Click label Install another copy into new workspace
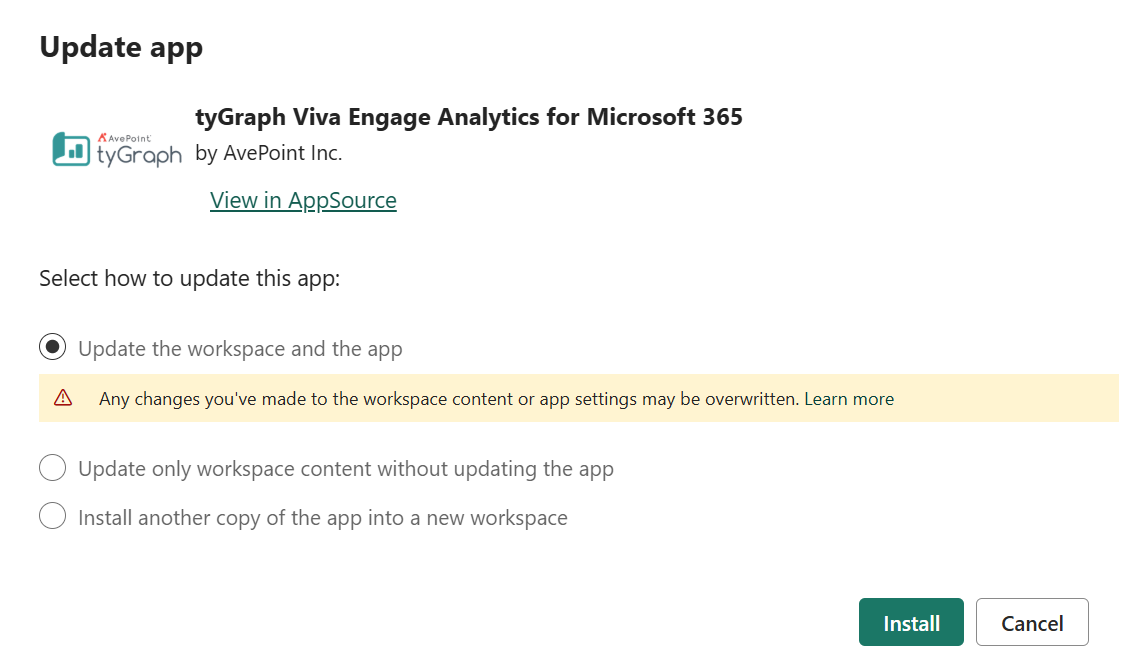 (x=323, y=518)
